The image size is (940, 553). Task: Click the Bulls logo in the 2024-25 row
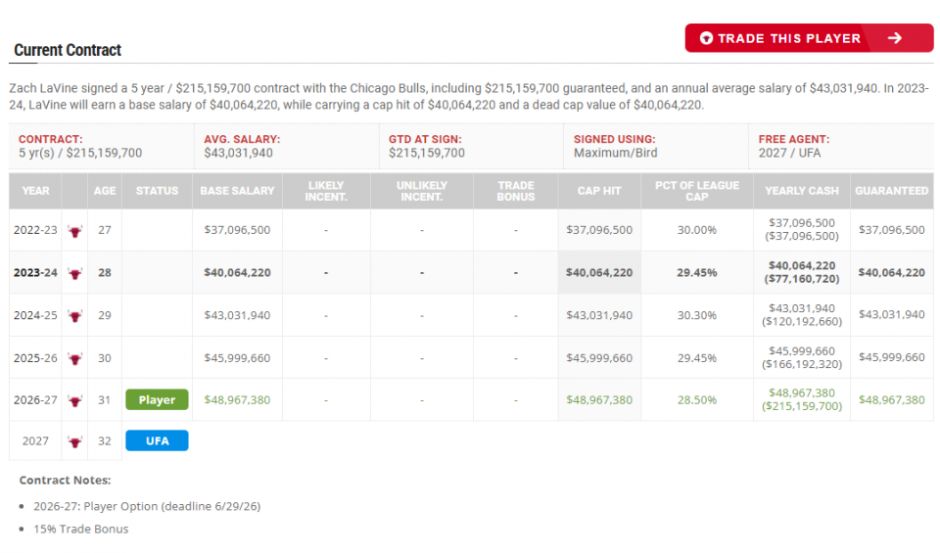click(x=75, y=315)
